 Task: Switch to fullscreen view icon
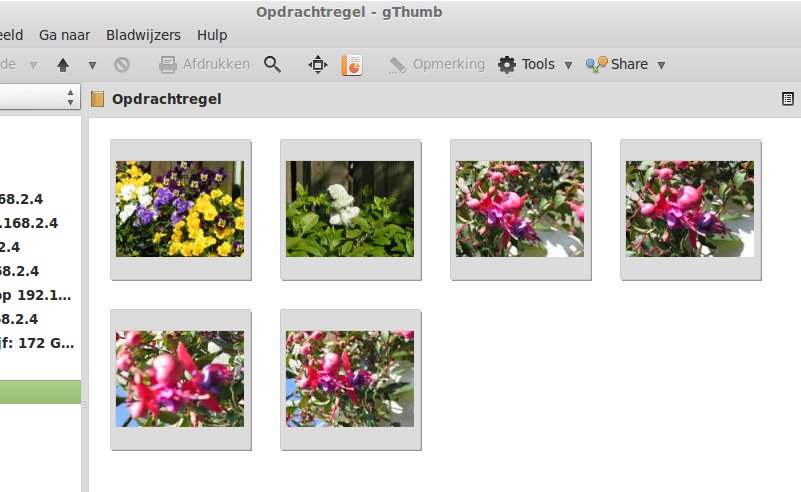pos(318,65)
